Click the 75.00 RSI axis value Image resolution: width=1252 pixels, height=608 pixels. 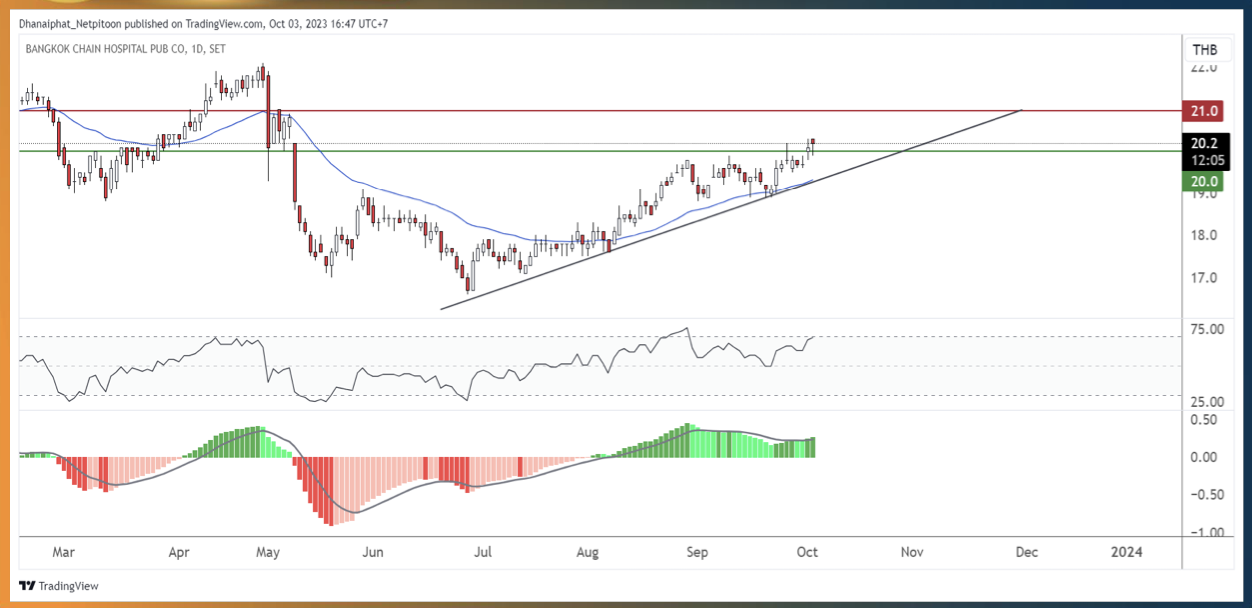tap(1208, 329)
